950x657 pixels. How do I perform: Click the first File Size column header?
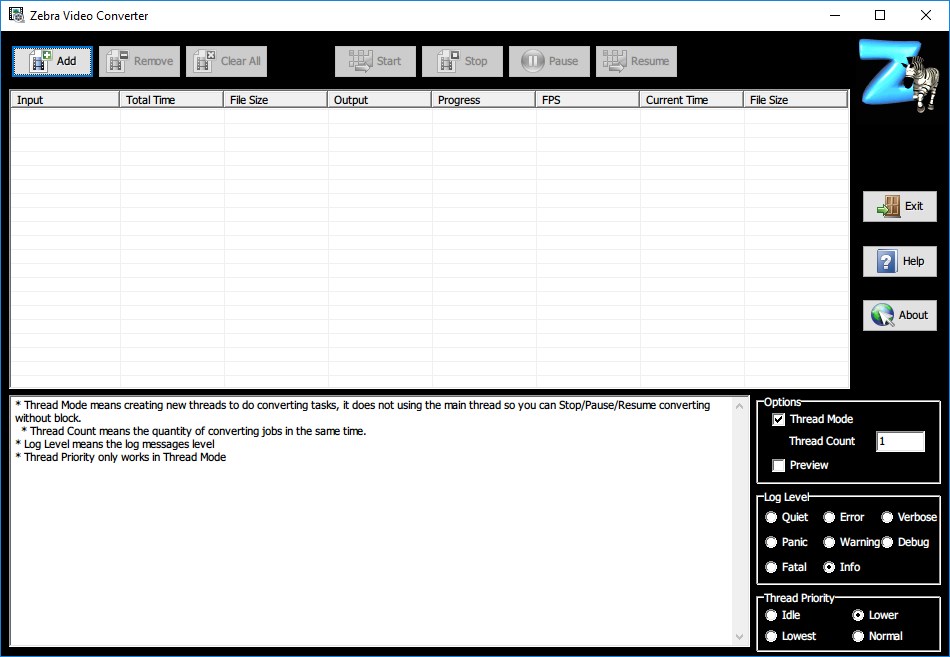pos(276,100)
